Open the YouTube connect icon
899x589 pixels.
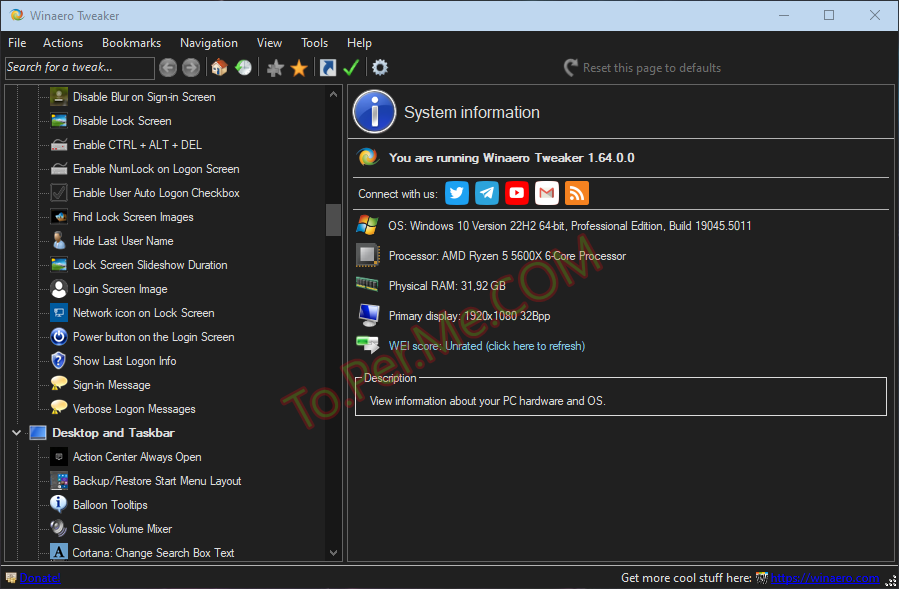517,193
